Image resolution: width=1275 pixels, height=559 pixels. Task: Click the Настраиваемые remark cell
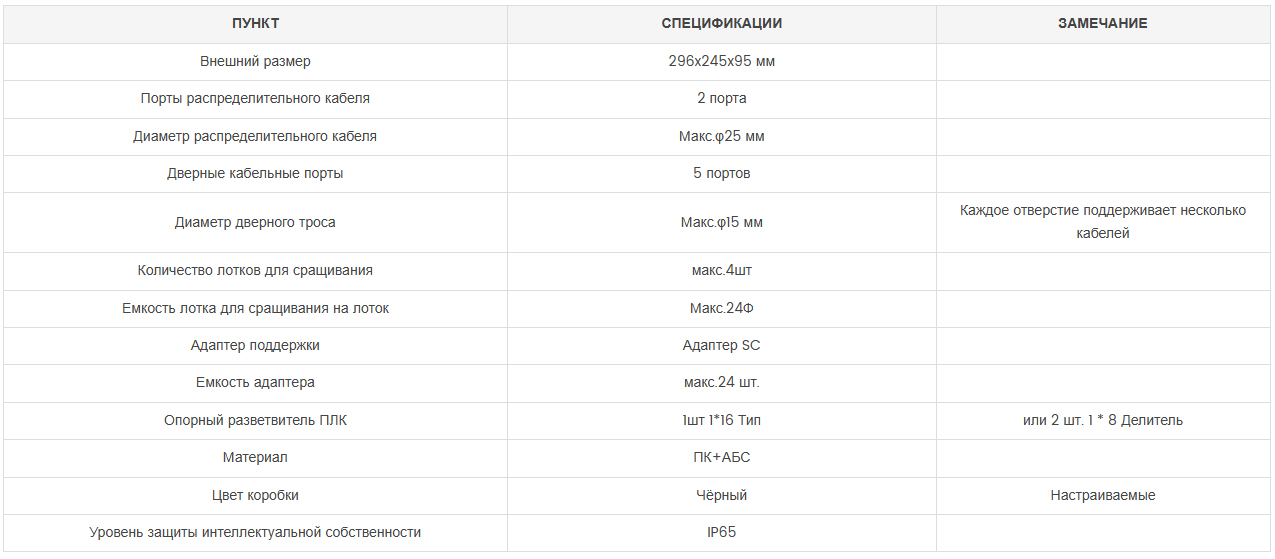pyautogui.click(x=1103, y=496)
